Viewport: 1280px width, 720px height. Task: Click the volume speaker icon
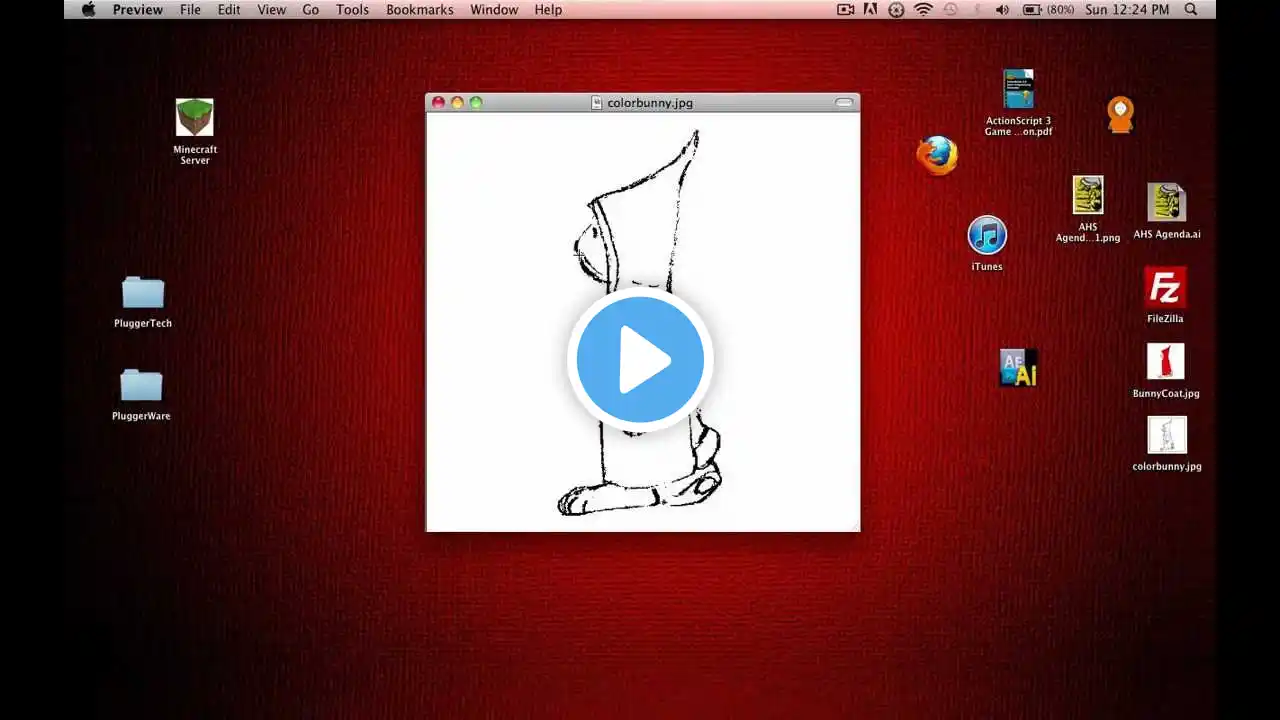pos(1001,10)
